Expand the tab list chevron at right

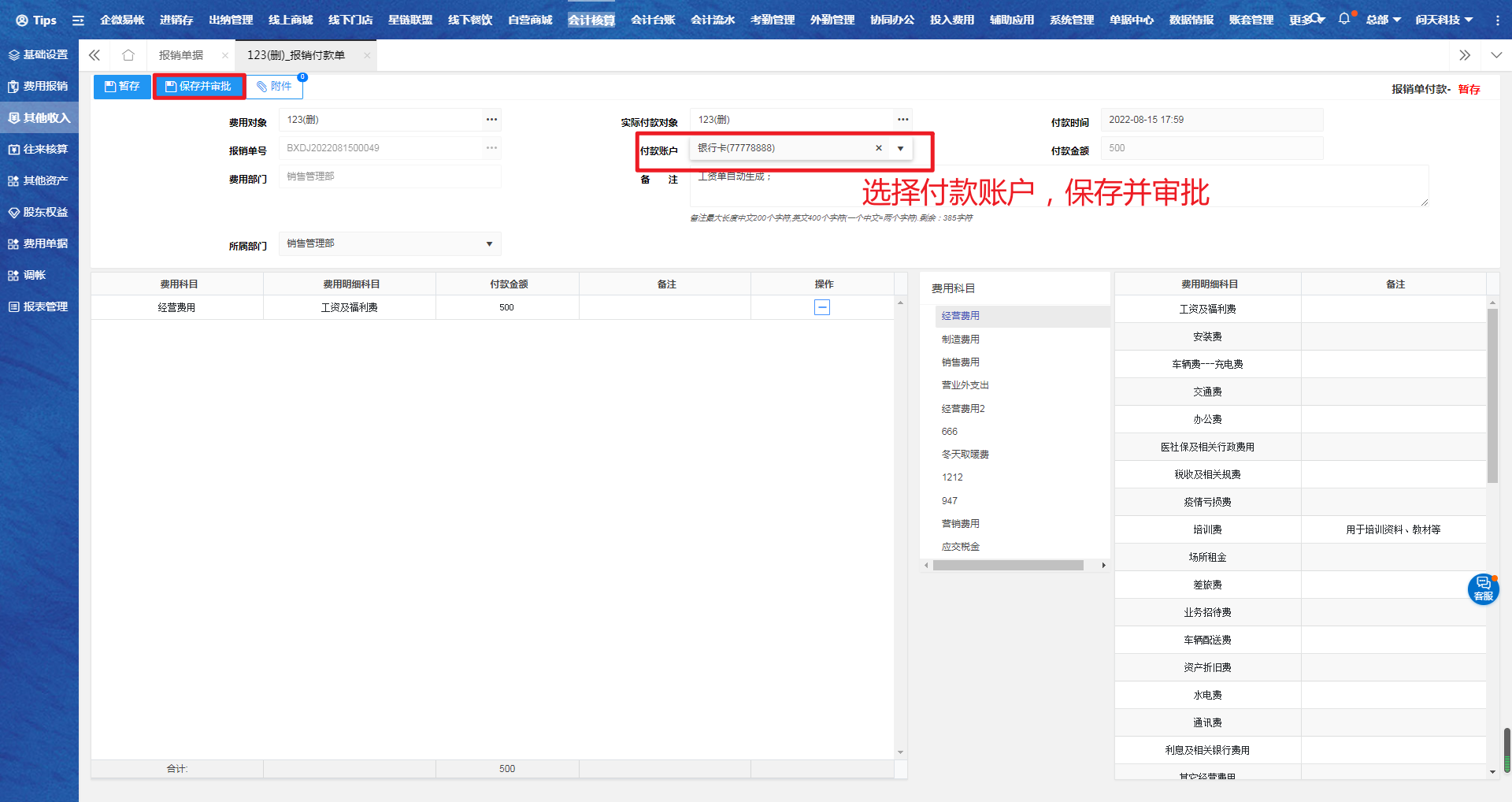tap(1496, 55)
